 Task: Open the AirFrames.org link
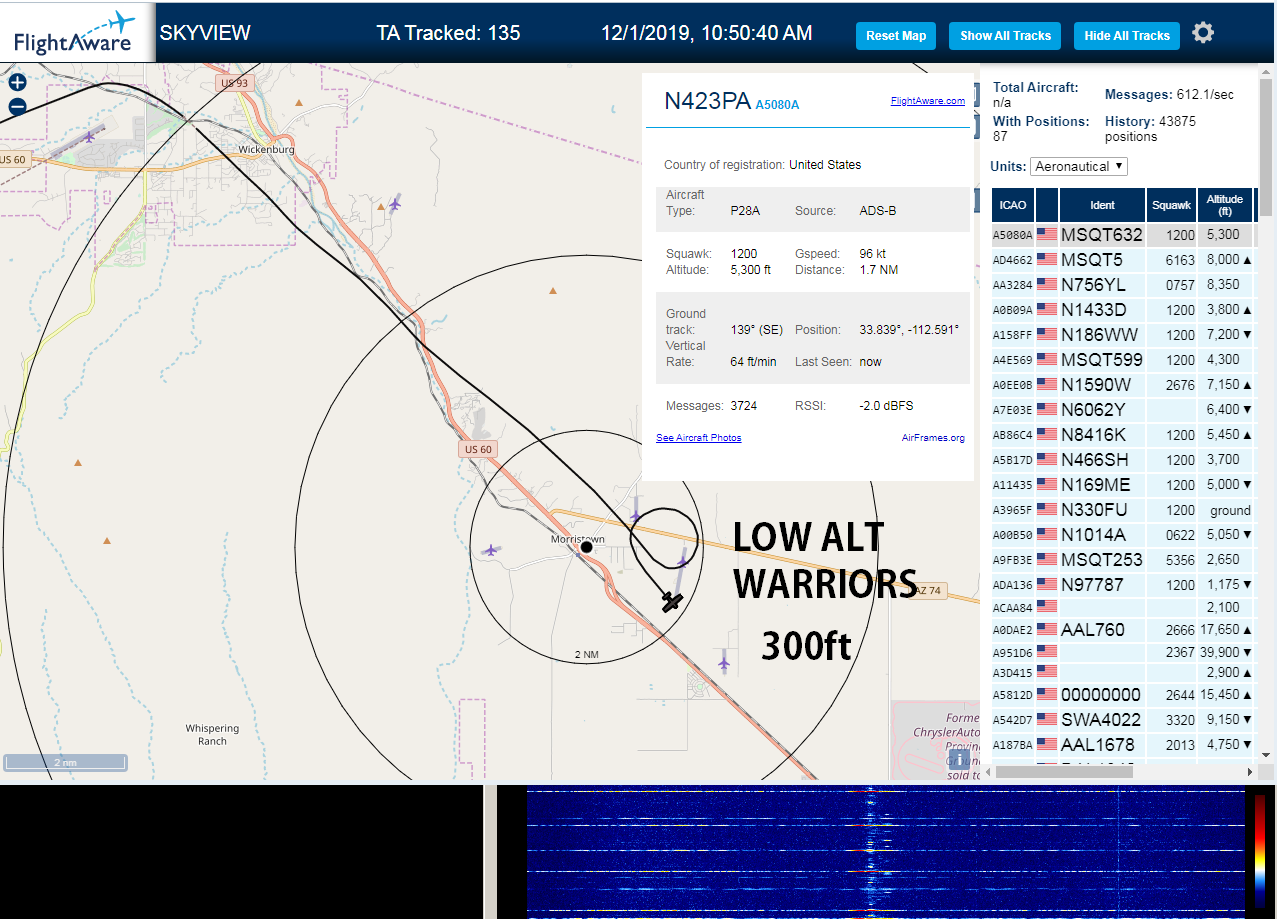click(x=933, y=438)
